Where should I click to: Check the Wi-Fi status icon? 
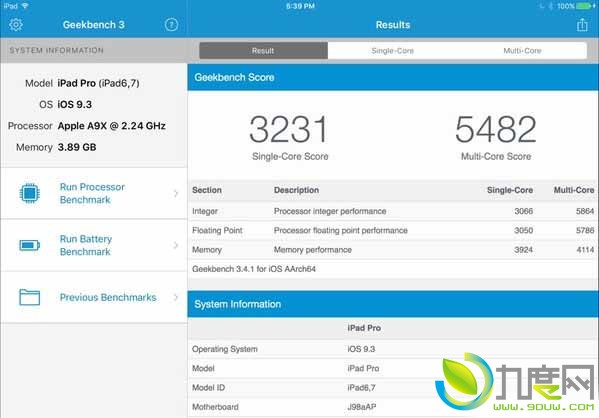tap(25, 6)
